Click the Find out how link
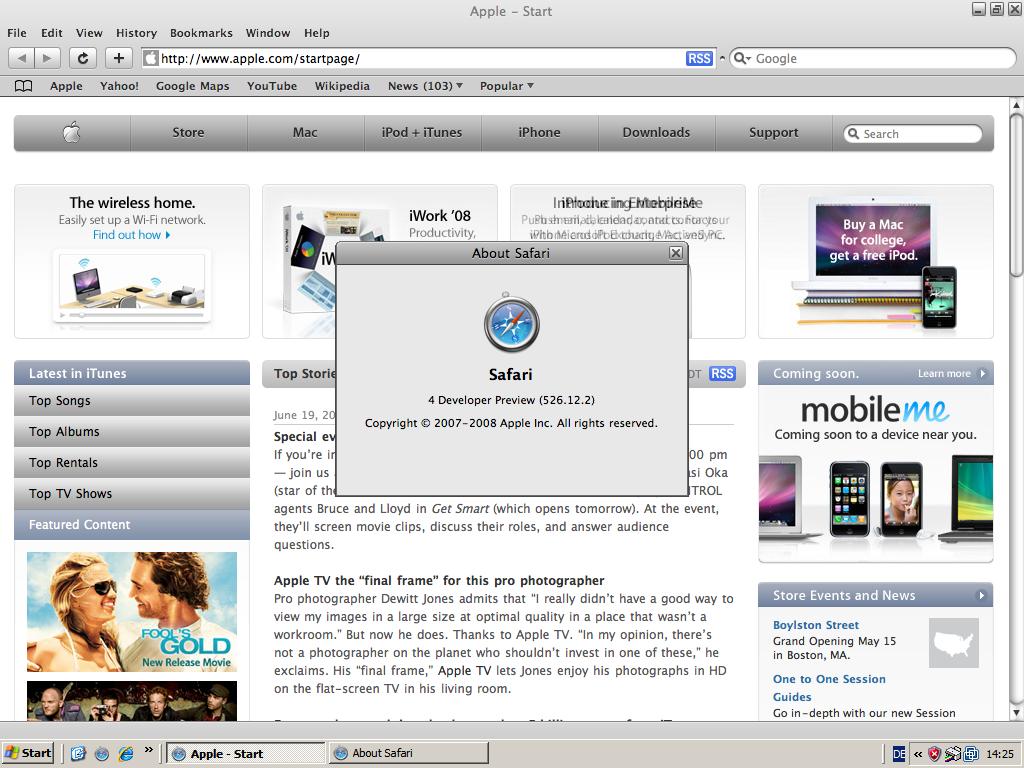The width and height of the screenshot is (1024, 768). point(131,235)
